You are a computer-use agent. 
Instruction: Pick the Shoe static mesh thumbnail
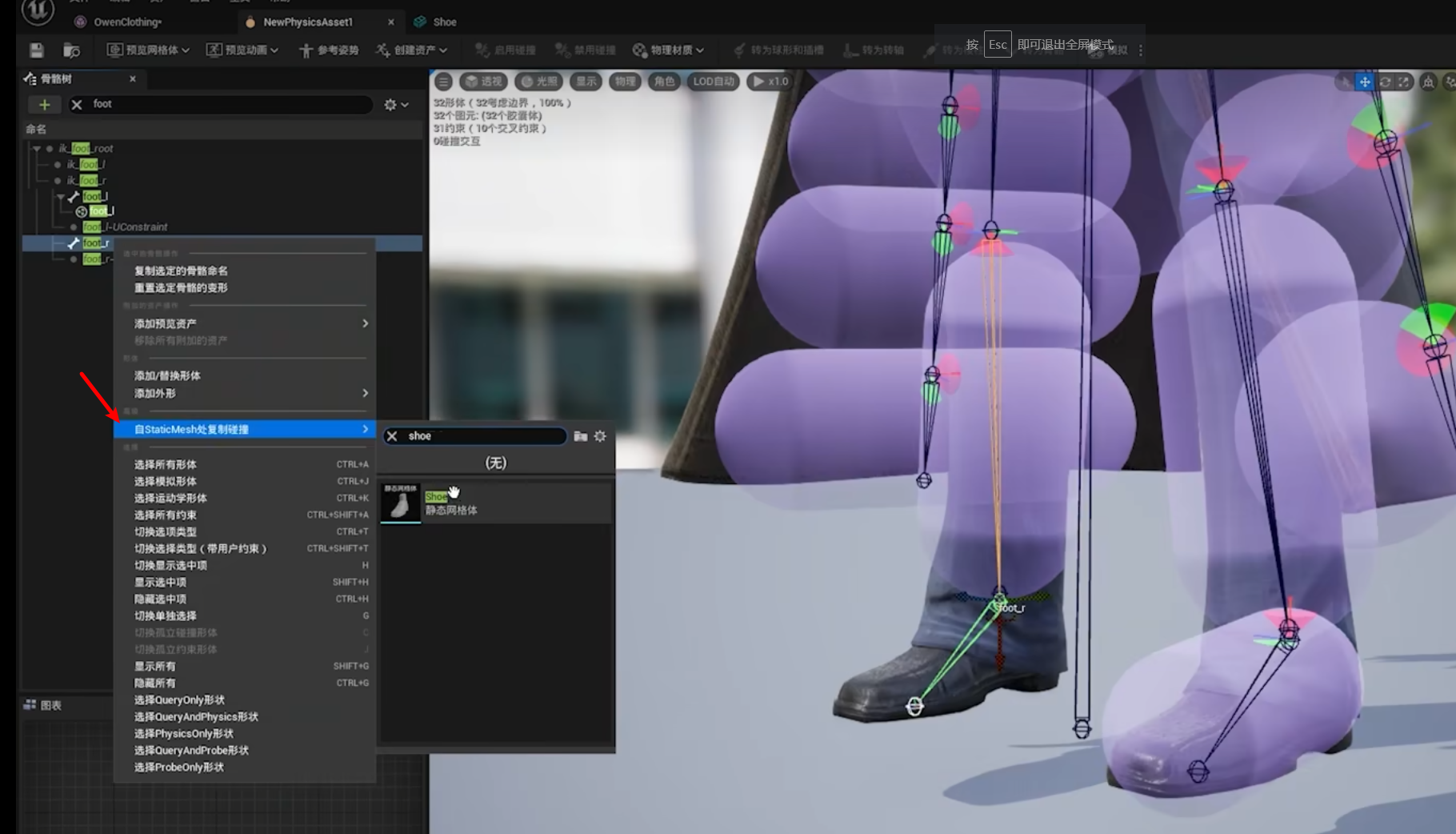tap(400, 503)
